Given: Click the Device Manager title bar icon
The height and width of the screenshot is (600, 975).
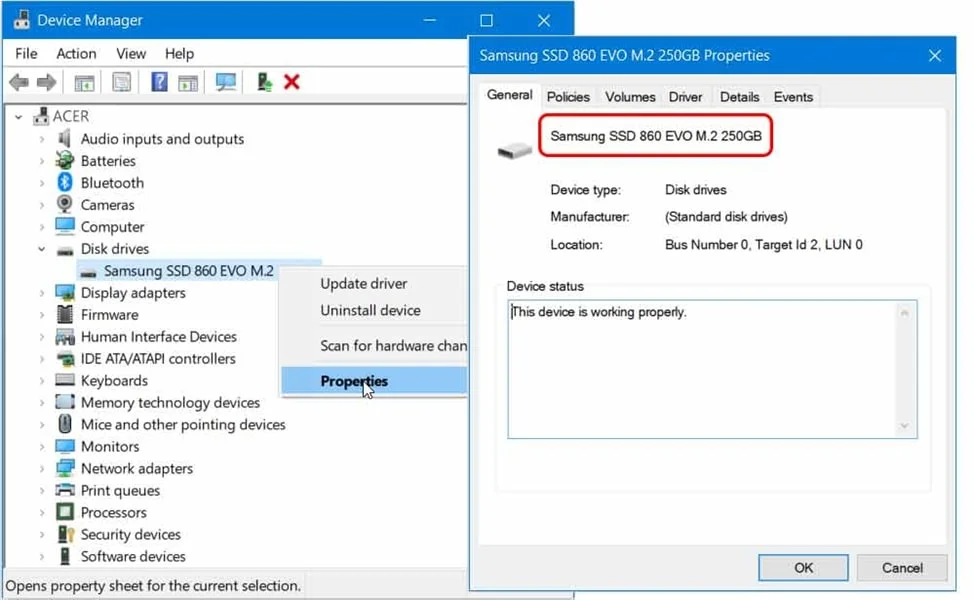Looking at the screenshot, I should click(22, 20).
